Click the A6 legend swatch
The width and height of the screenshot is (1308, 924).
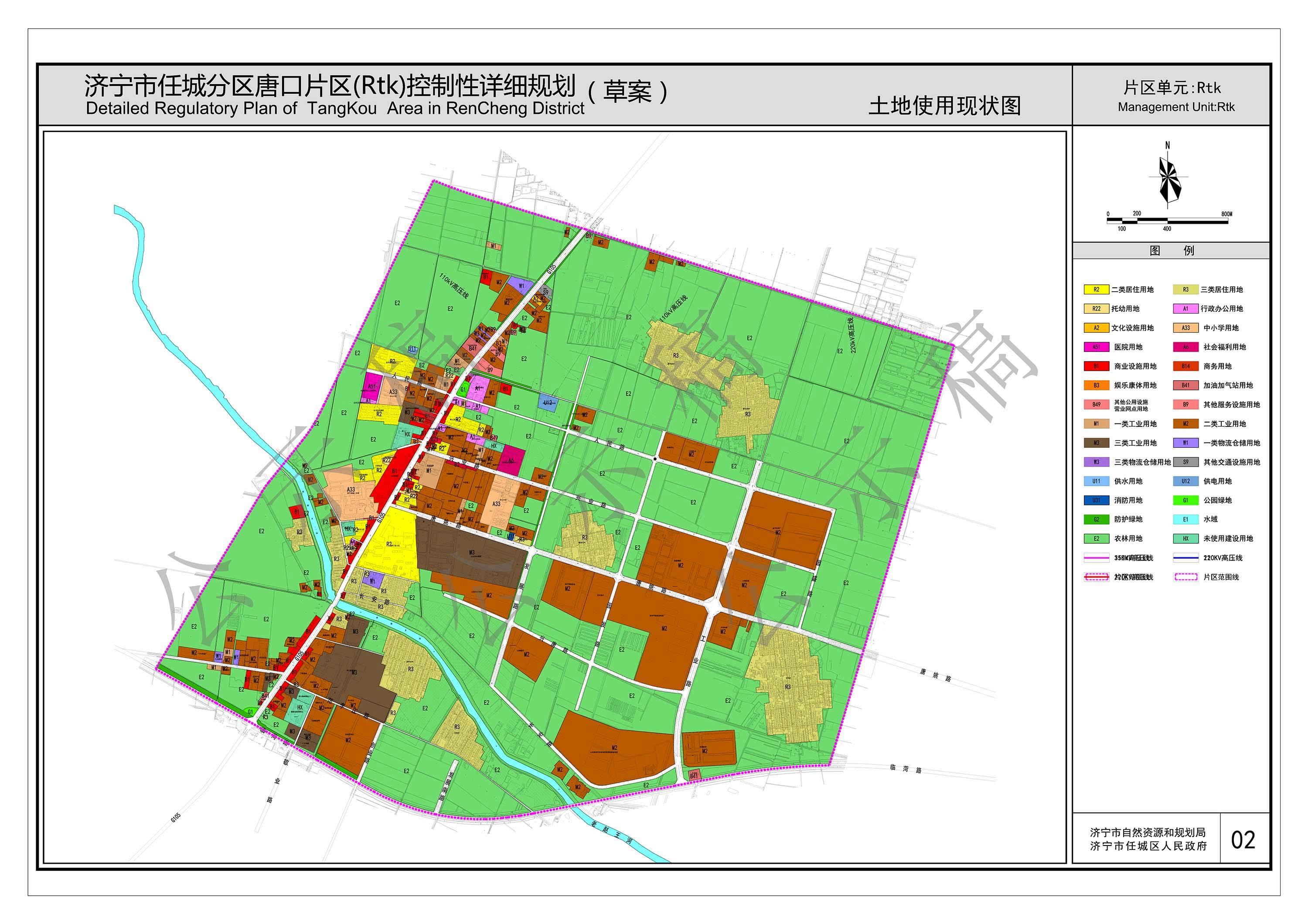[x=1185, y=347]
